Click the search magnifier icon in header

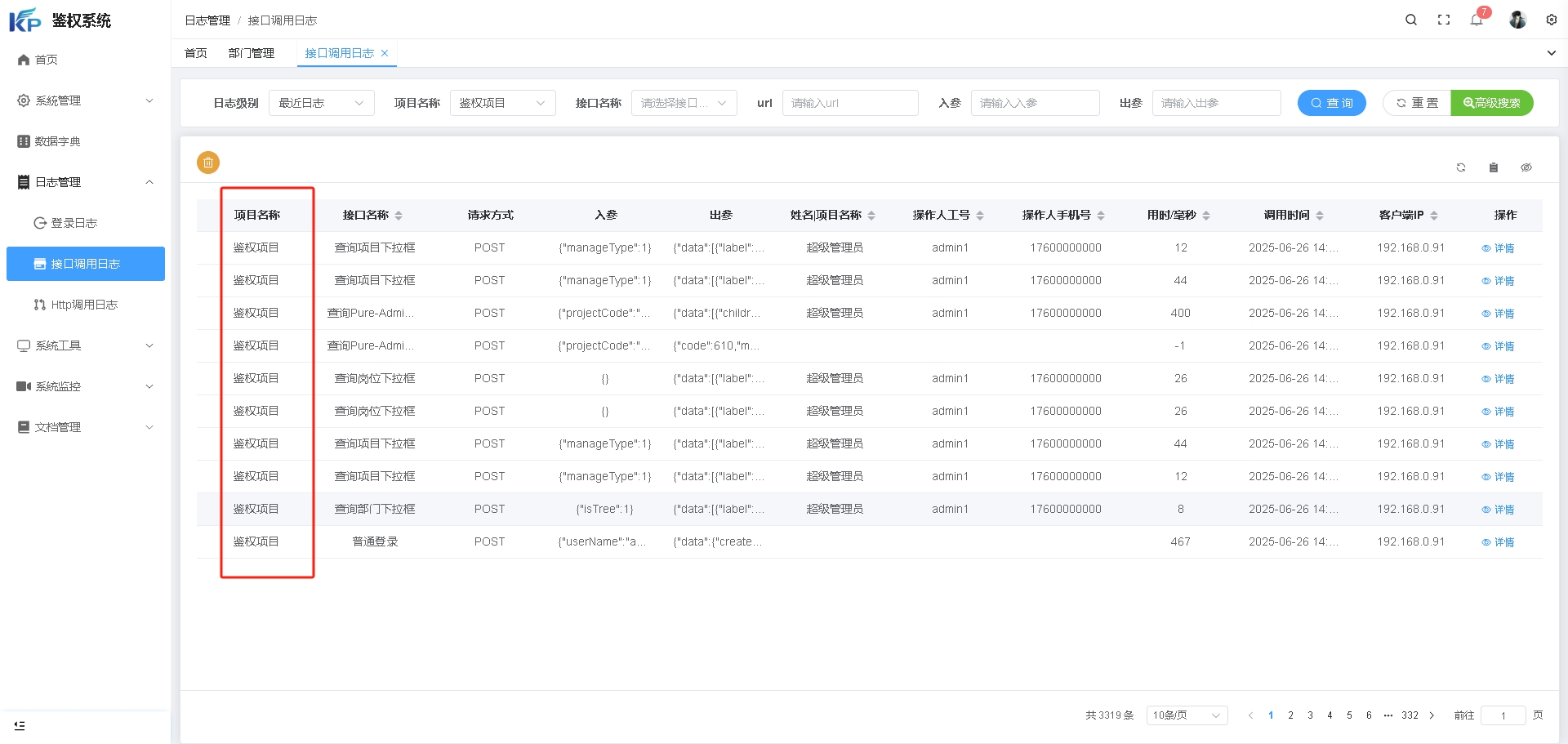1410,20
